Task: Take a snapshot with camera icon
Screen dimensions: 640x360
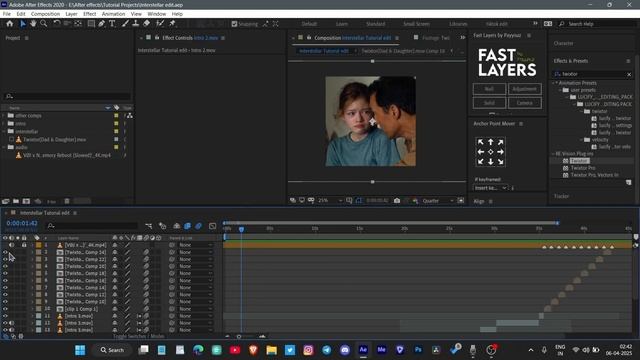Action: 397,200
